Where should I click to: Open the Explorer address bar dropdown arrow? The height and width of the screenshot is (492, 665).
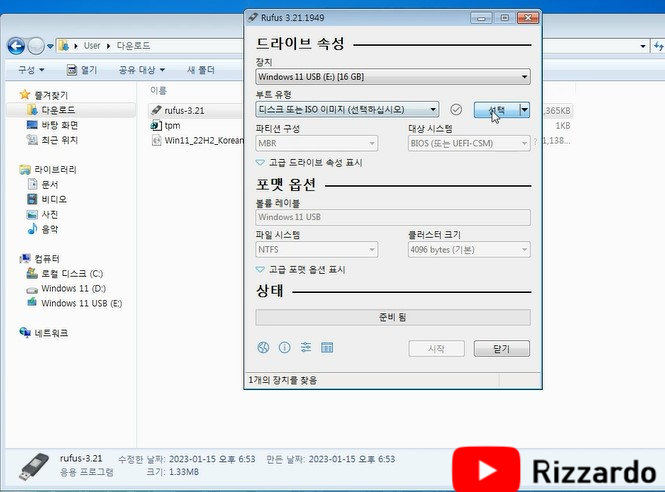(643, 46)
